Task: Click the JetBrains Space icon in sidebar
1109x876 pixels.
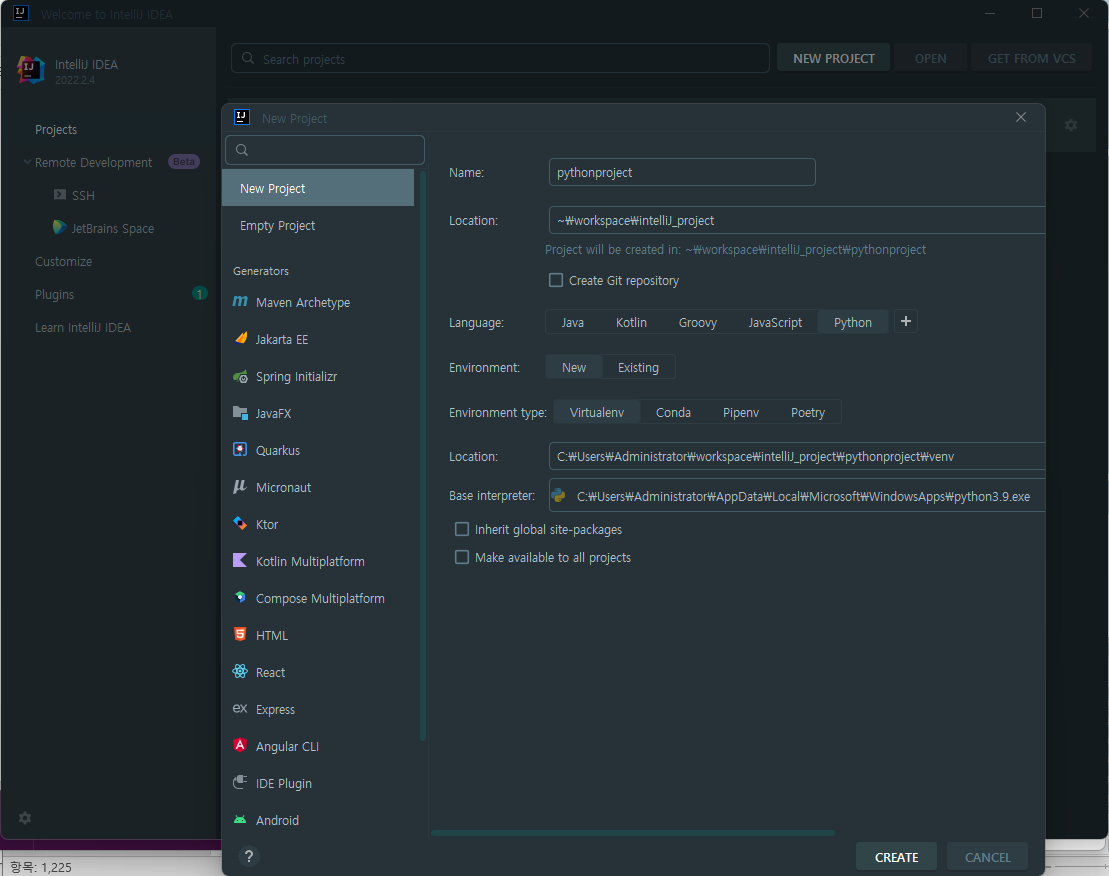Action: pyautogui.click(x=60, y=227)
